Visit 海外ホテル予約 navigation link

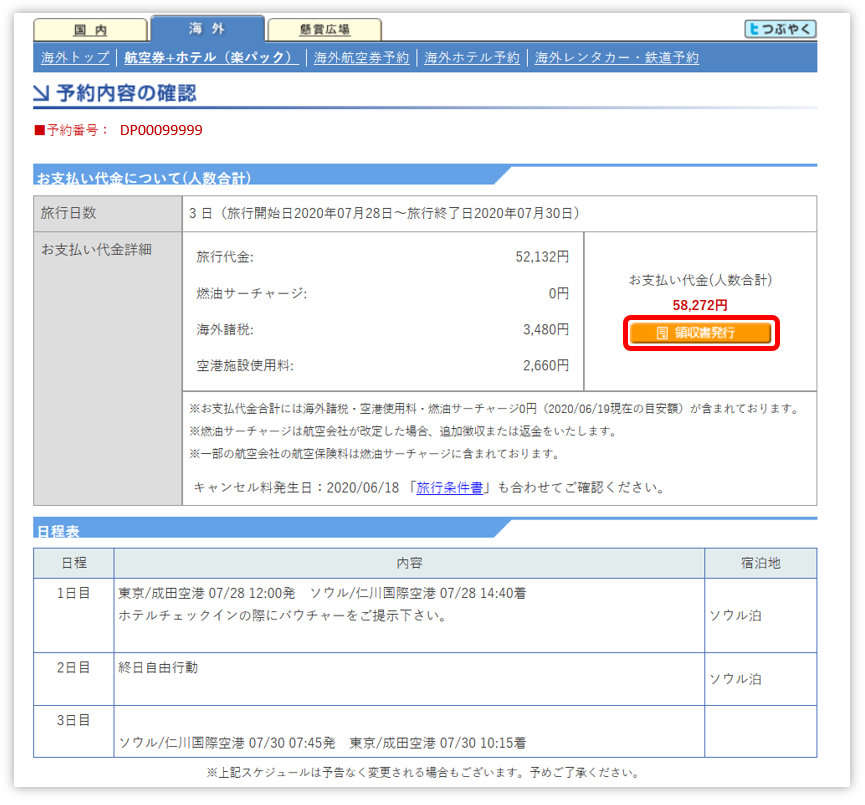pos(471,58)
